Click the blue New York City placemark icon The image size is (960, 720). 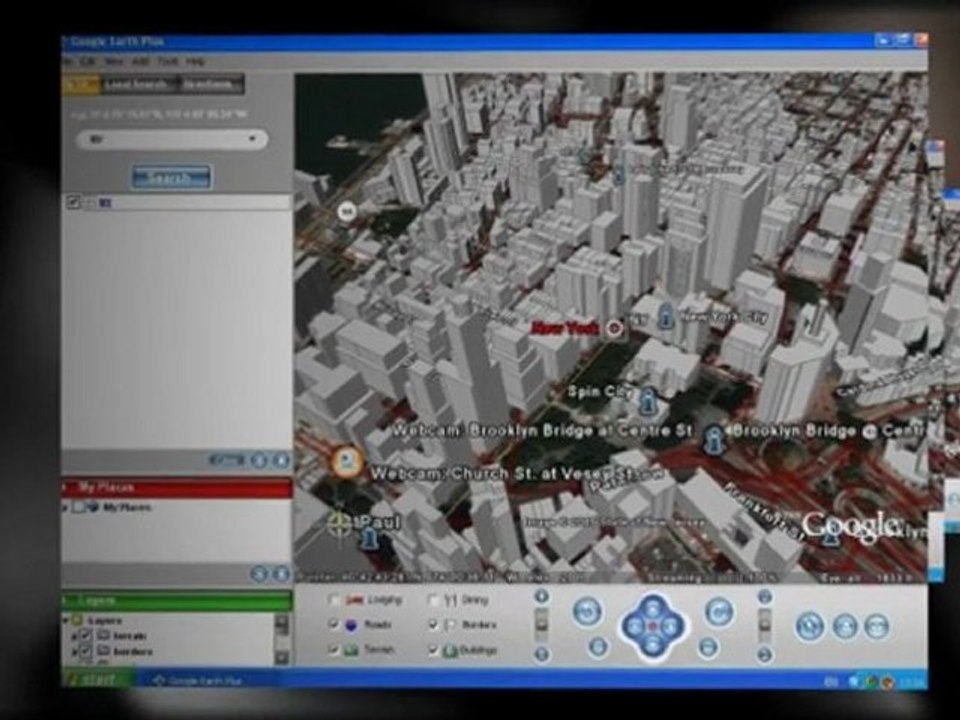(x=666, y=315)
